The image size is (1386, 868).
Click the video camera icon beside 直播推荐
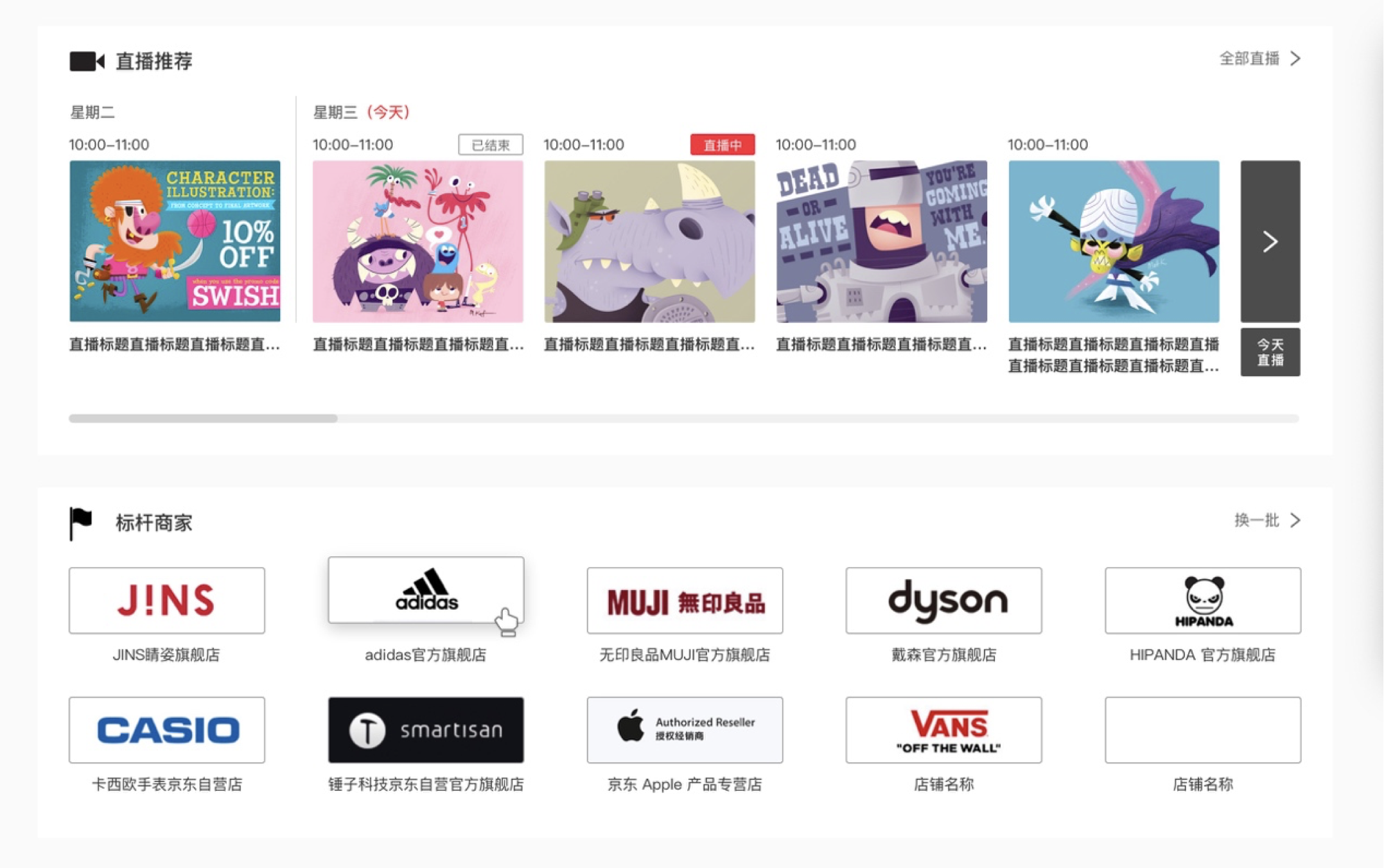click(x=87, y=62)
